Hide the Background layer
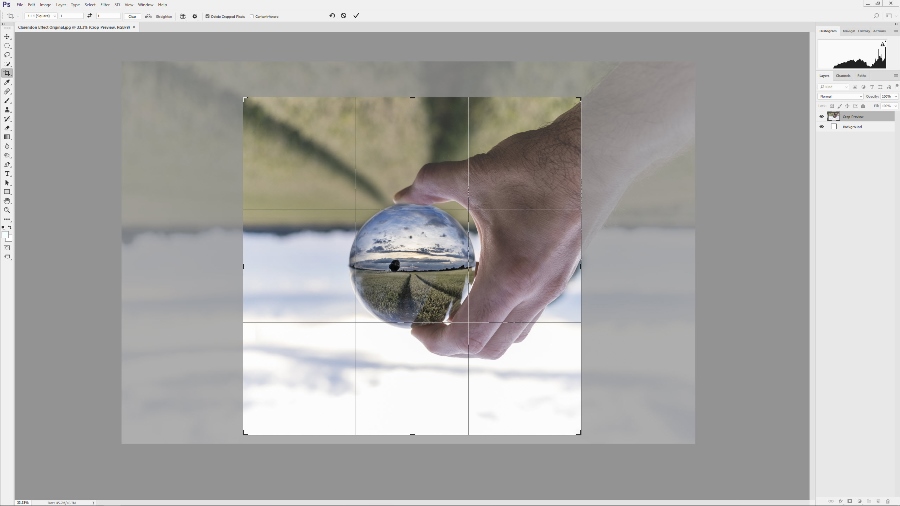Viewport: 900px width, 506px height. point(822,127)
